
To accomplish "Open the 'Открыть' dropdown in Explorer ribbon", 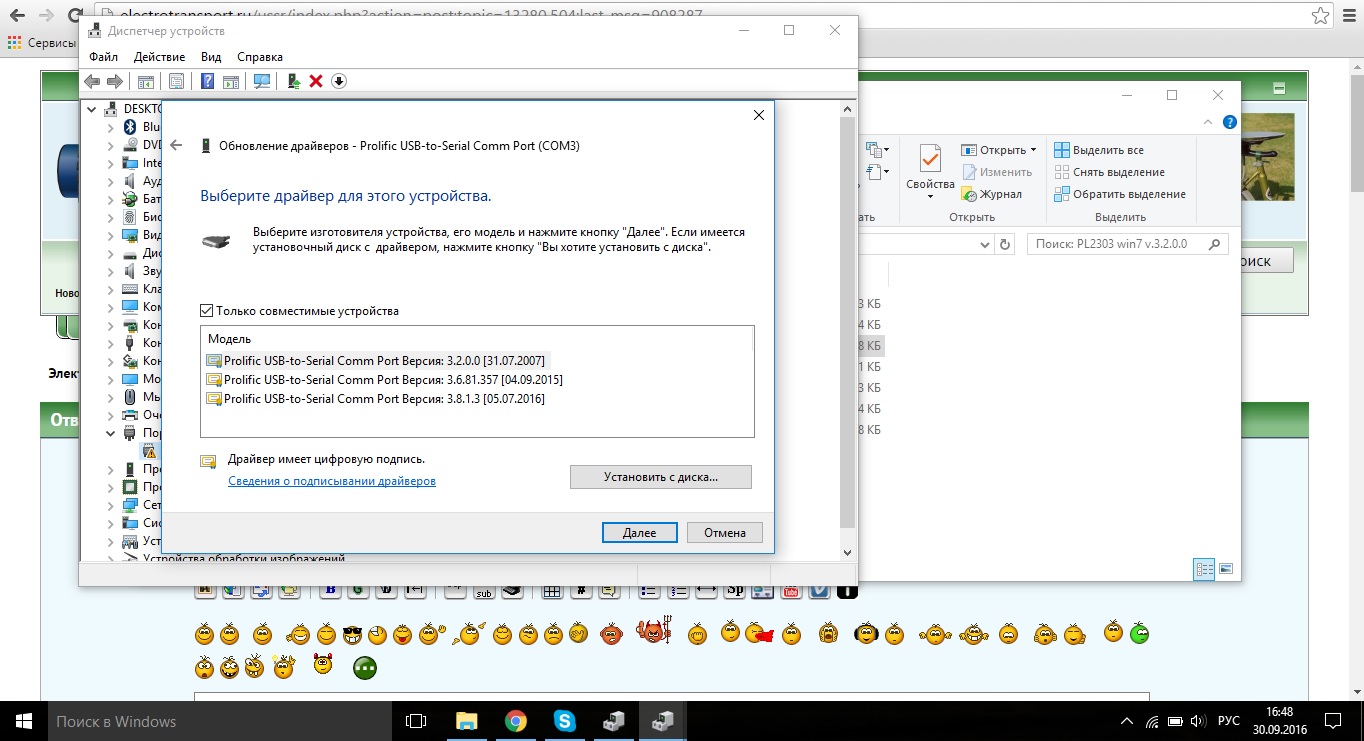I will (1033, 150).
